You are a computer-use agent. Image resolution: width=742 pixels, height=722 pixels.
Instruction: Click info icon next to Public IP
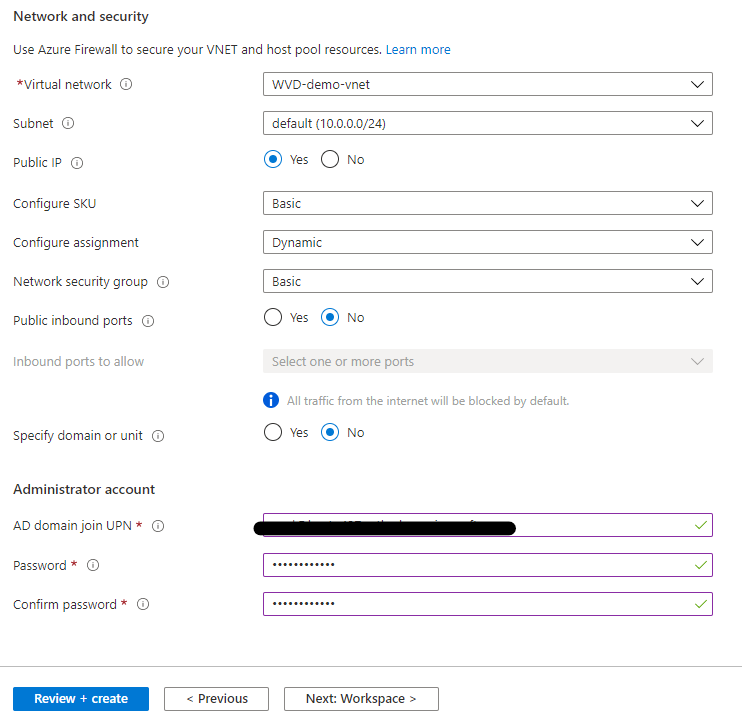coord(77,163)
